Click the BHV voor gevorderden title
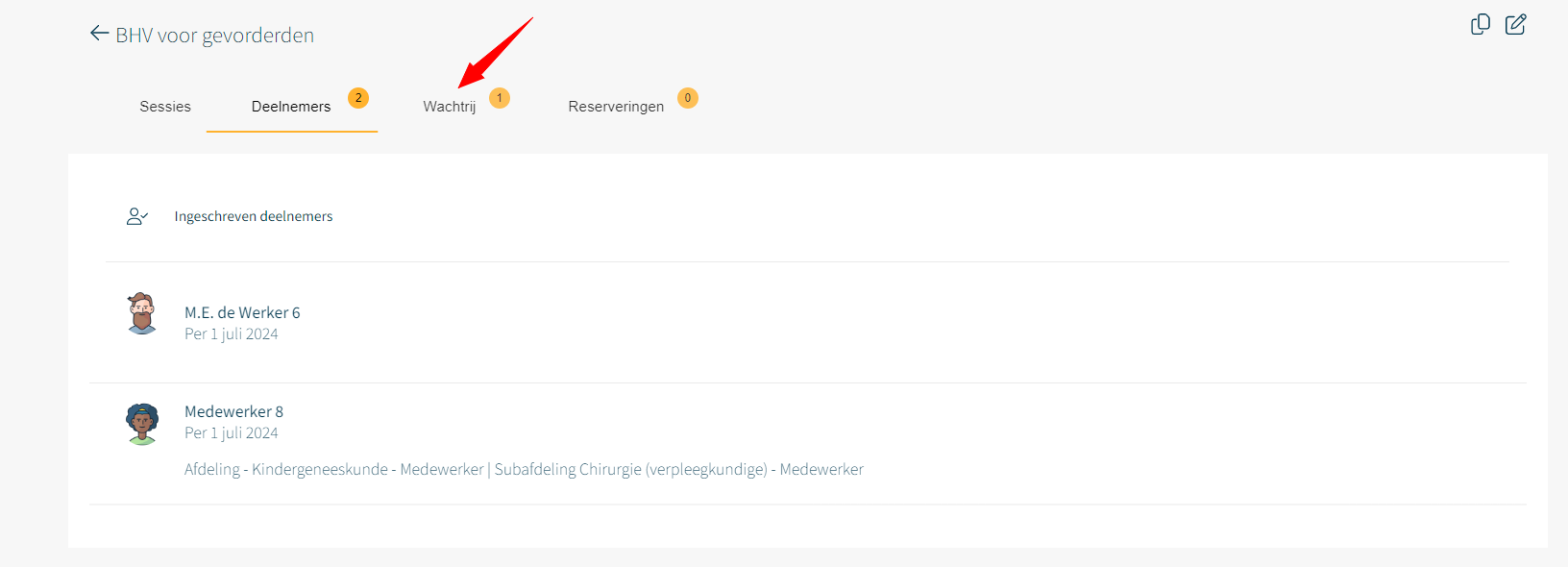The image size is (1568, 567). pos(215,36)
